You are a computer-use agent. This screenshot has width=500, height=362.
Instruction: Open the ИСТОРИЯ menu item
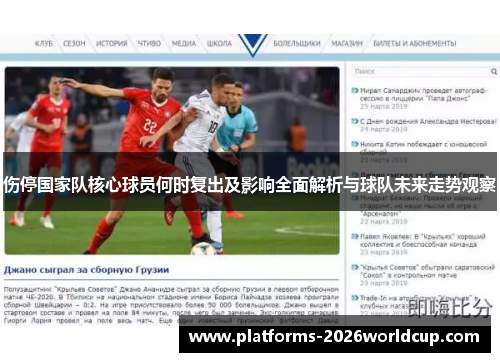point(112,43)
